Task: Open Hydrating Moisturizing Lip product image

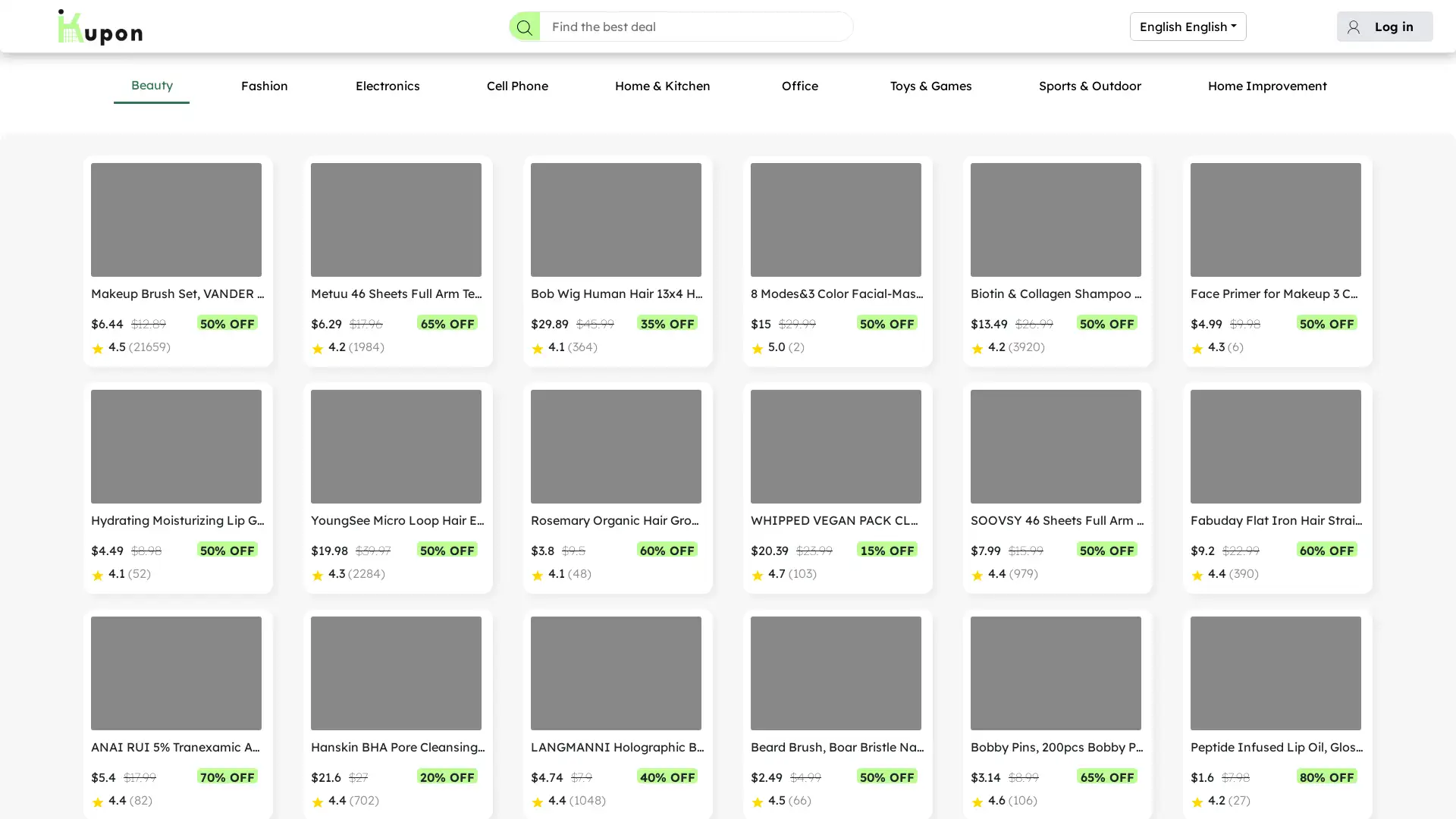Action: pyautogui.click(x=176, y=447)
